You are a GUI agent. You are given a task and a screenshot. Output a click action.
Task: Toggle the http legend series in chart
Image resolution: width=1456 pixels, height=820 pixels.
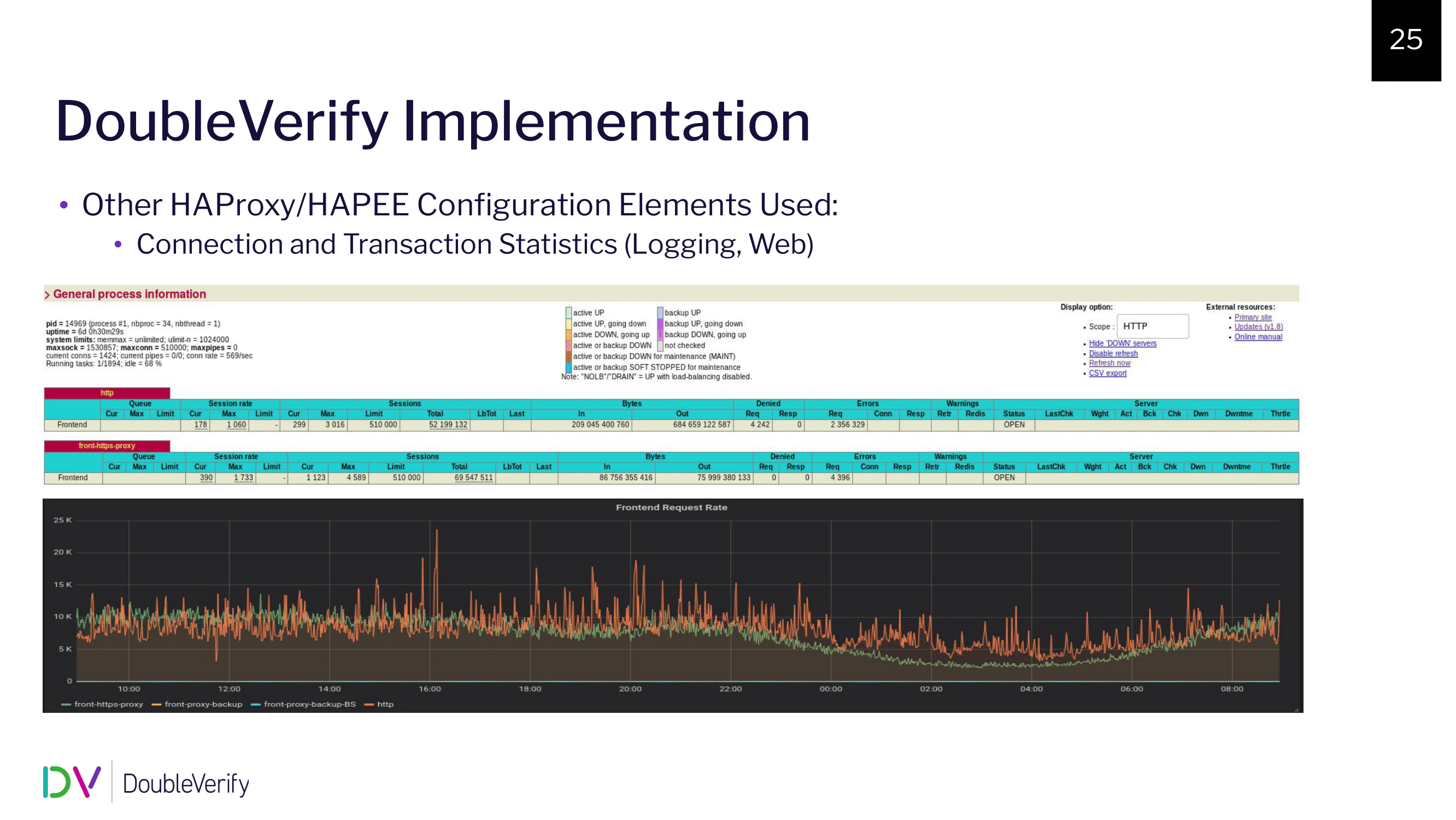(379, 705)
